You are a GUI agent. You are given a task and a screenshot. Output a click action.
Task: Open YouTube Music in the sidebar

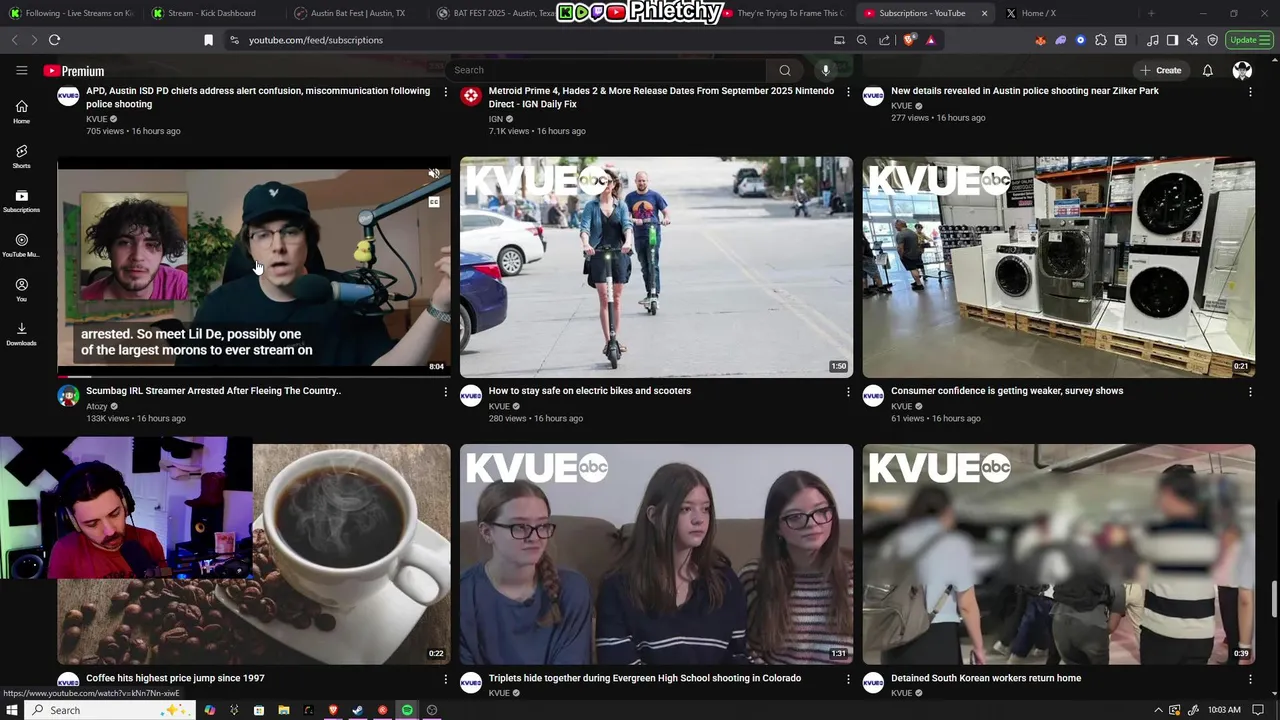coord(21,245)
